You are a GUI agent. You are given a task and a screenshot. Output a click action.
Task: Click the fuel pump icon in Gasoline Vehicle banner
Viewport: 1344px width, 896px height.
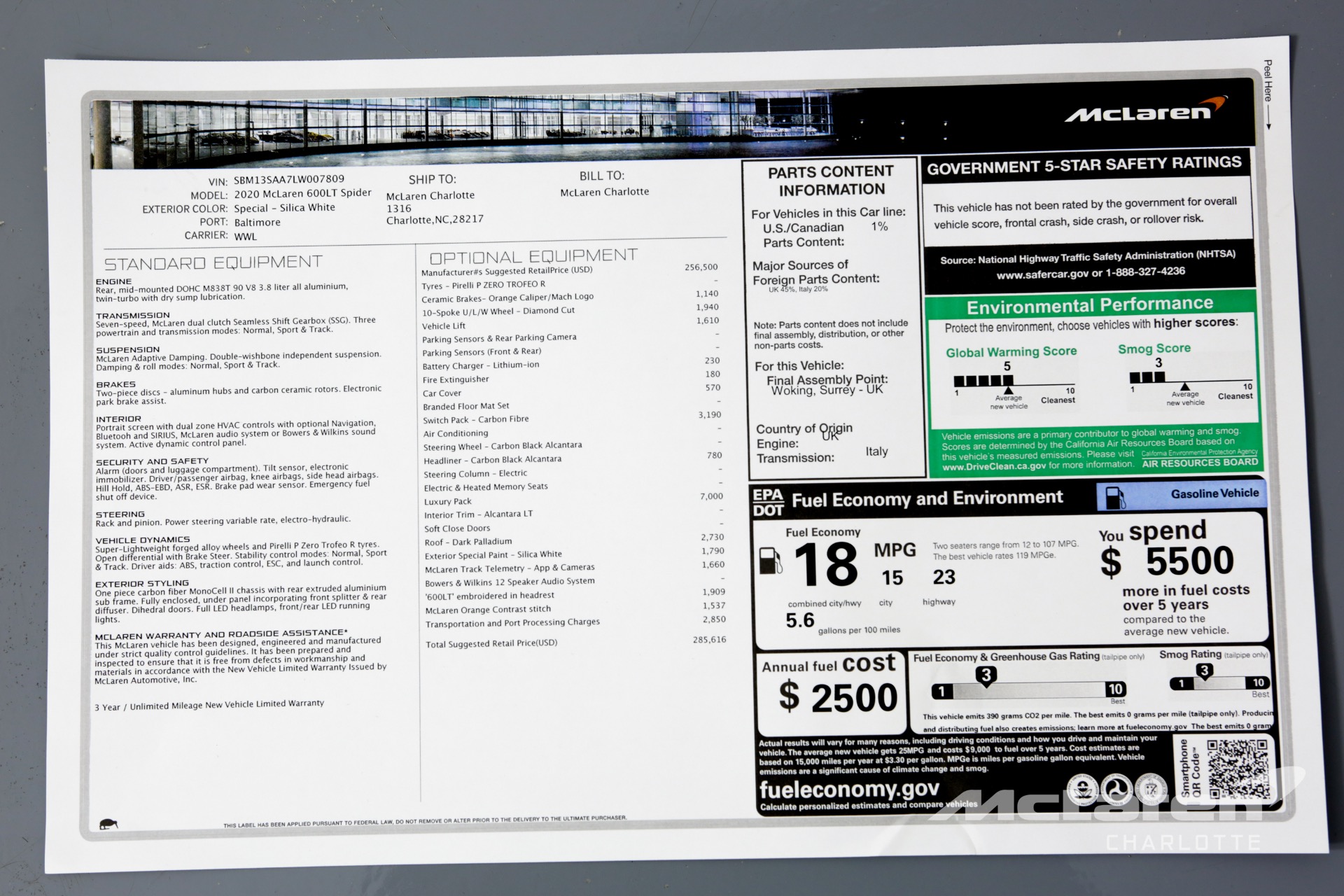(1115, 498)
